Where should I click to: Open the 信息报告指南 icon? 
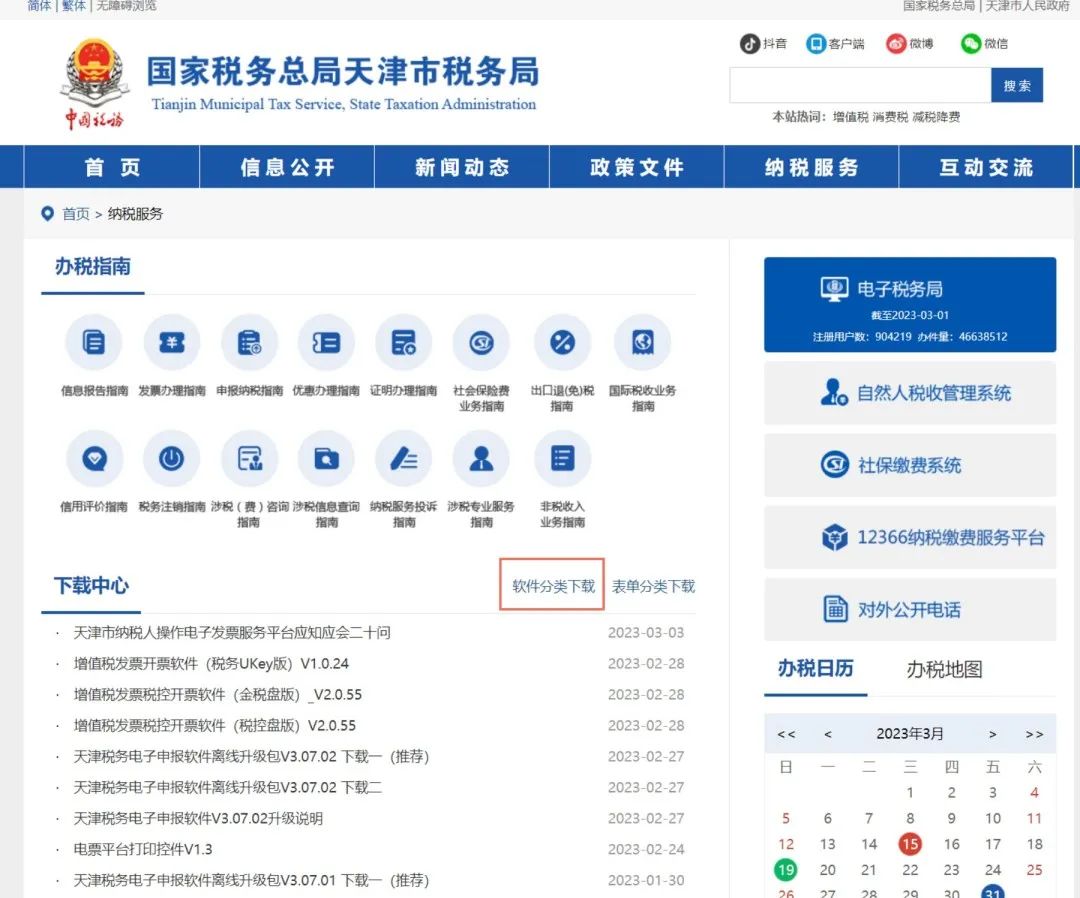(94, 343)
